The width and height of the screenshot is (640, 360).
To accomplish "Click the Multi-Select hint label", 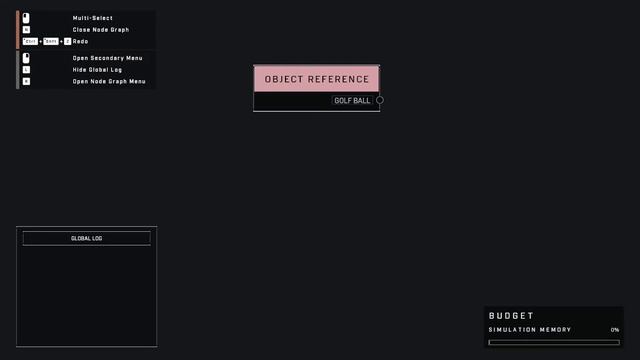I will click(93, 18).
